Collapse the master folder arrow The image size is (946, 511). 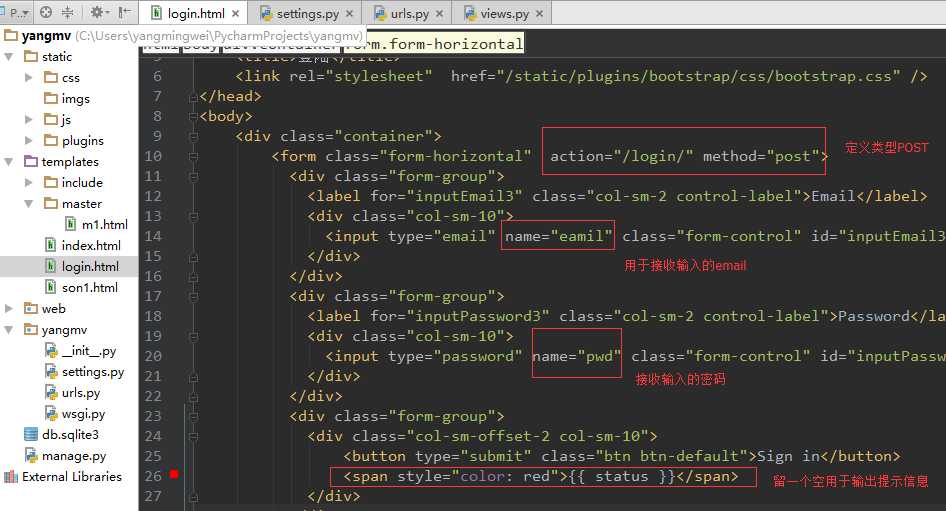coord(28,203)
